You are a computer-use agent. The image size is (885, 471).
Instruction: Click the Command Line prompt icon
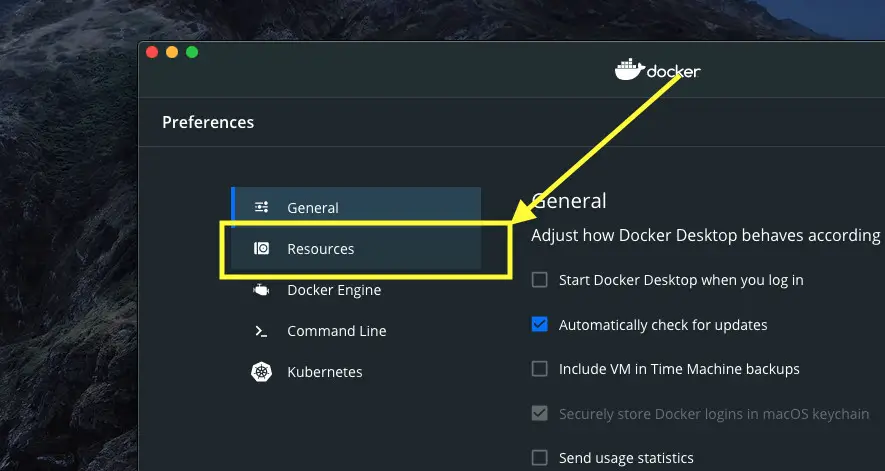pyautogui.click(x=261, y=332)
